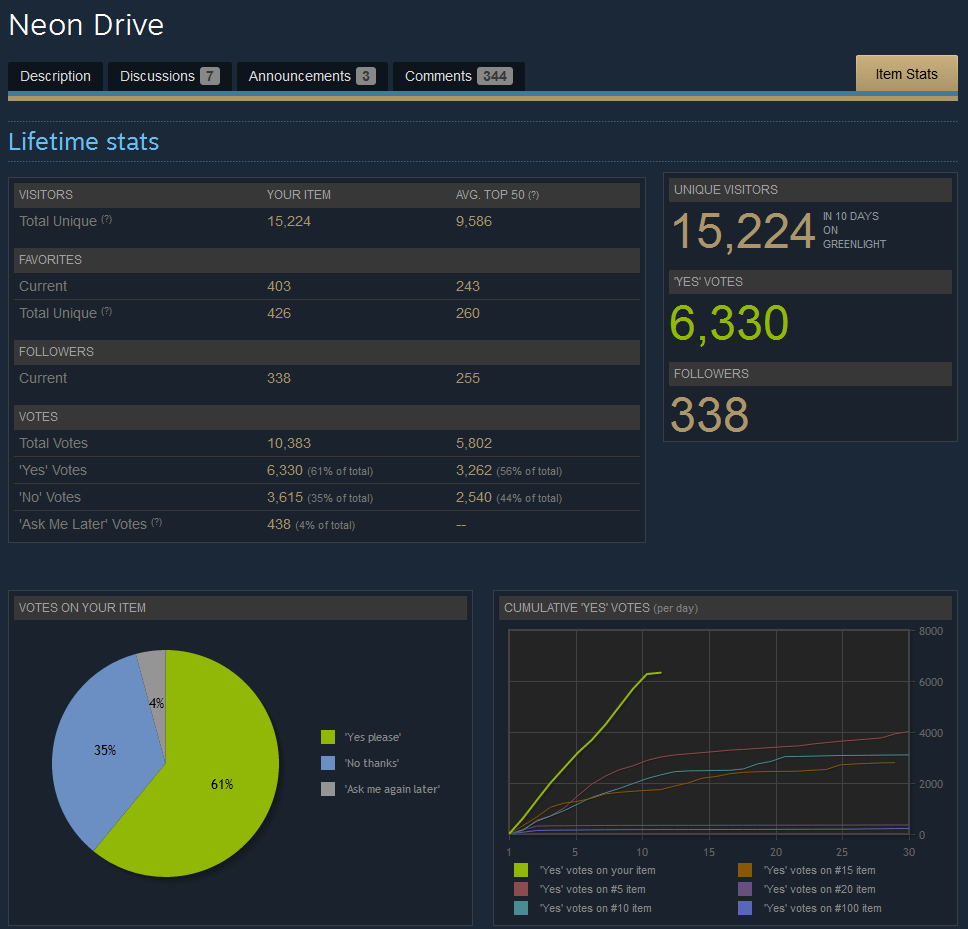This screenshot has width=968, height=929.
Task: Click the 10,383 Total Votes value
Action: click(x=289, y=443)
